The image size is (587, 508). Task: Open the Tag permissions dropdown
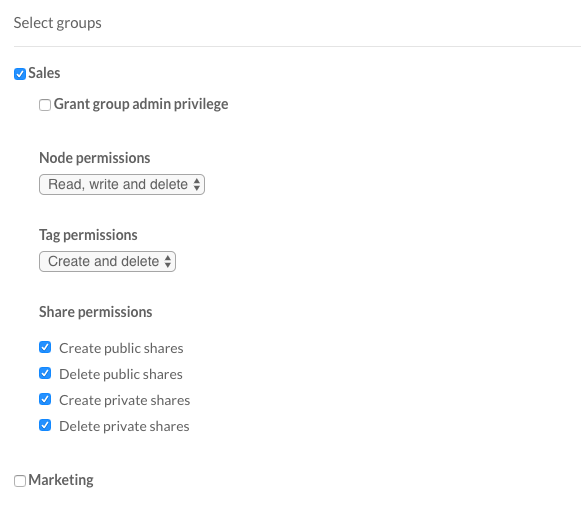[x=107, y=261]
